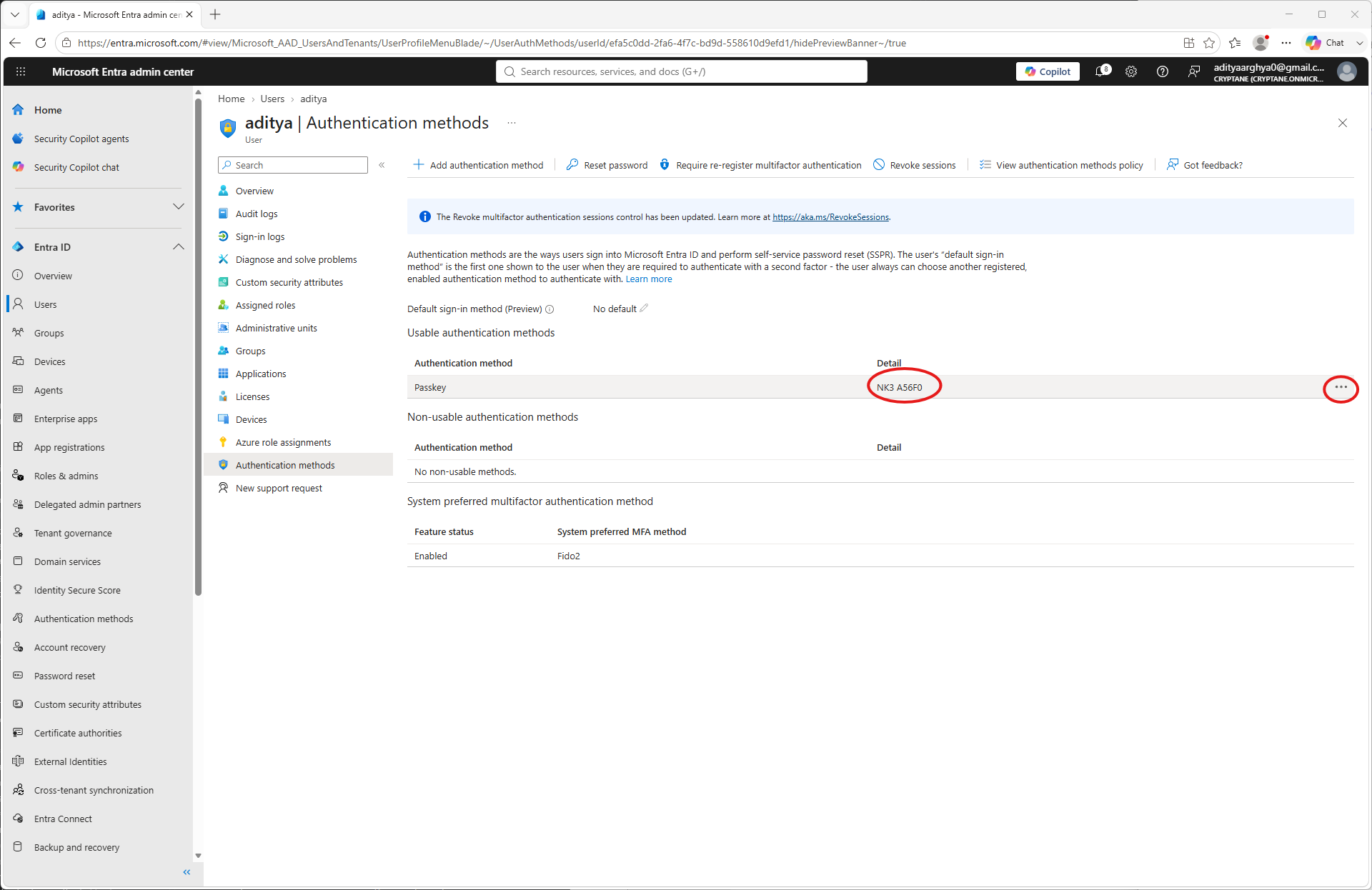Open the settings gear in header
1372x890 pixels.
[1131, 71]
